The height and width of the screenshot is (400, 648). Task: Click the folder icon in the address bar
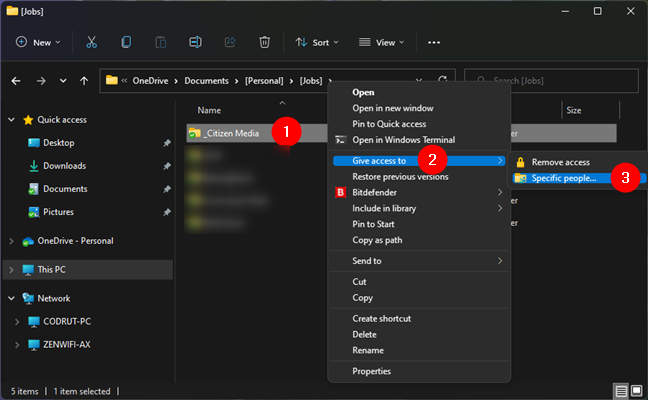pyautogui.click(x=112, y=80)
